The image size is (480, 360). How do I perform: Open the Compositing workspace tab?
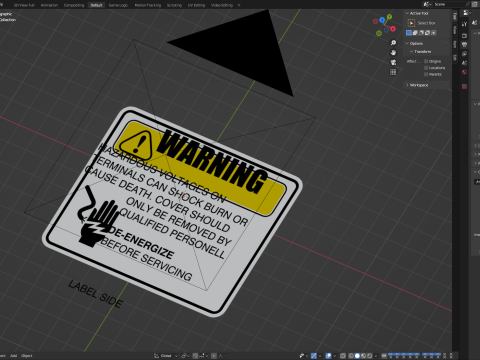(x=74, y=5)
